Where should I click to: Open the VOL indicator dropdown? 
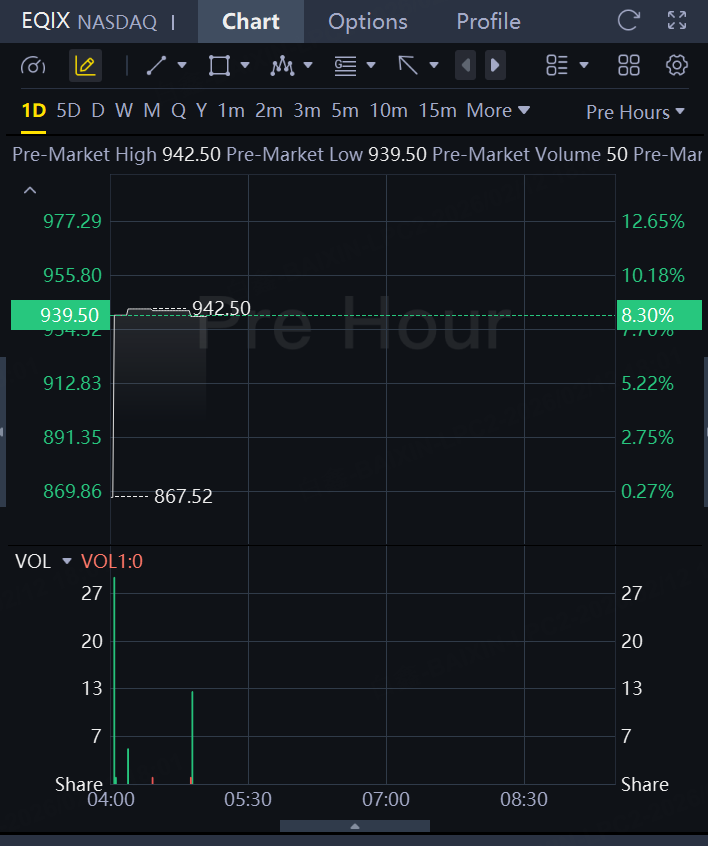coord(67,561)
